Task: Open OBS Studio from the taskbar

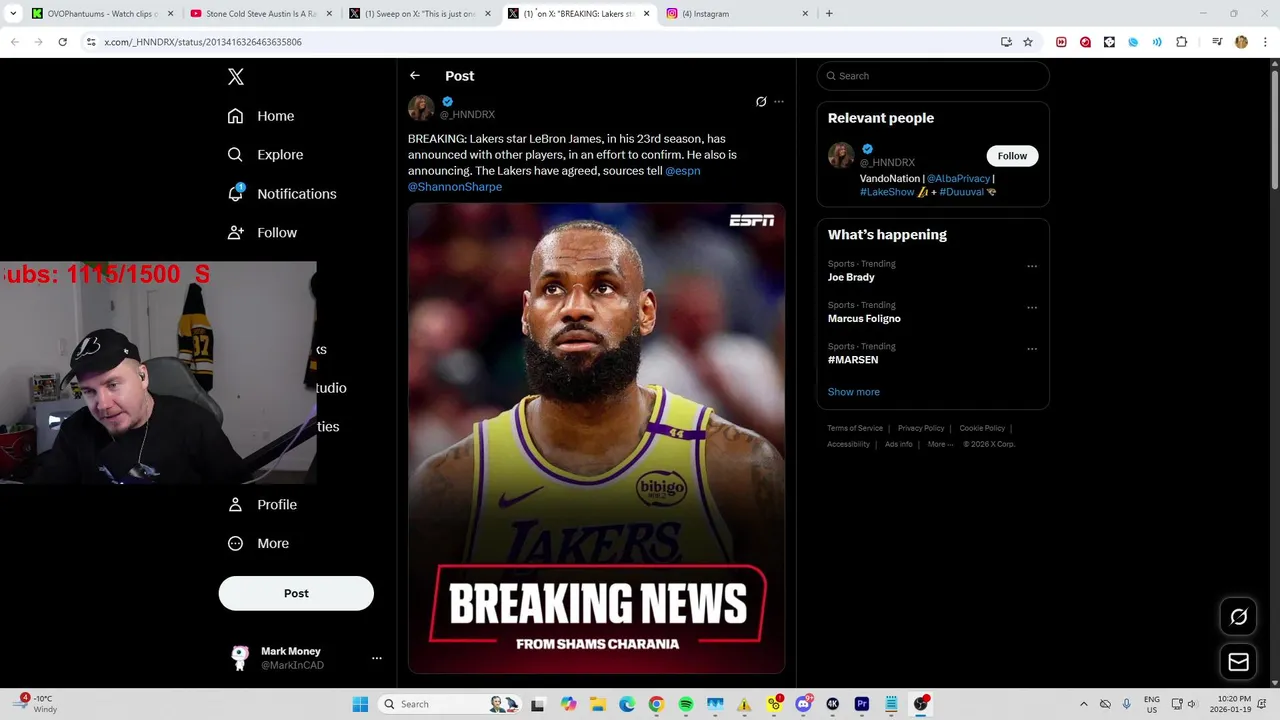Action: coord(921,704)
